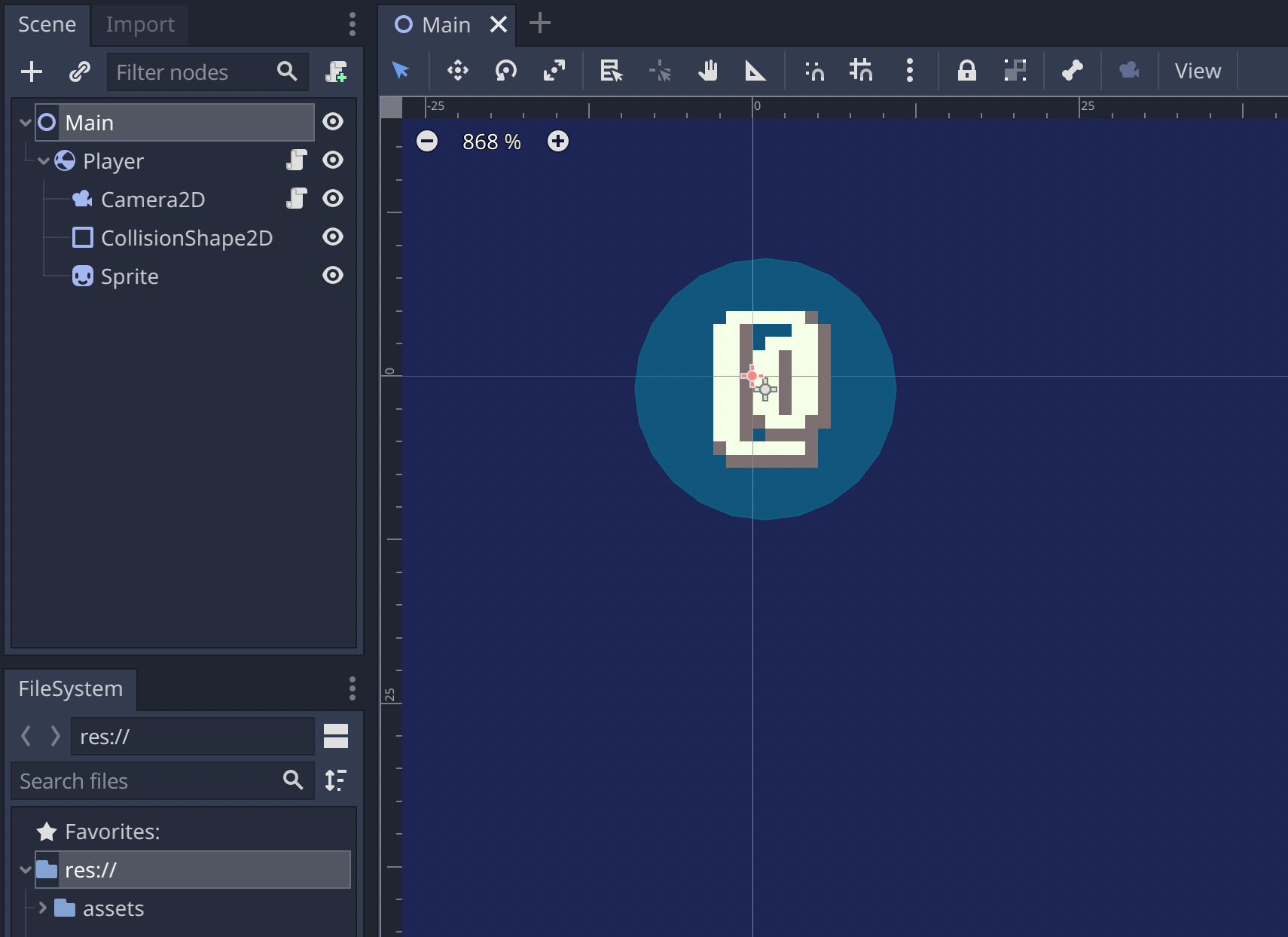Viewport: 1288px width, 937px height.
Task: Zoom out using the minus button
Action: pyautogui.click(x=427, y=141)
